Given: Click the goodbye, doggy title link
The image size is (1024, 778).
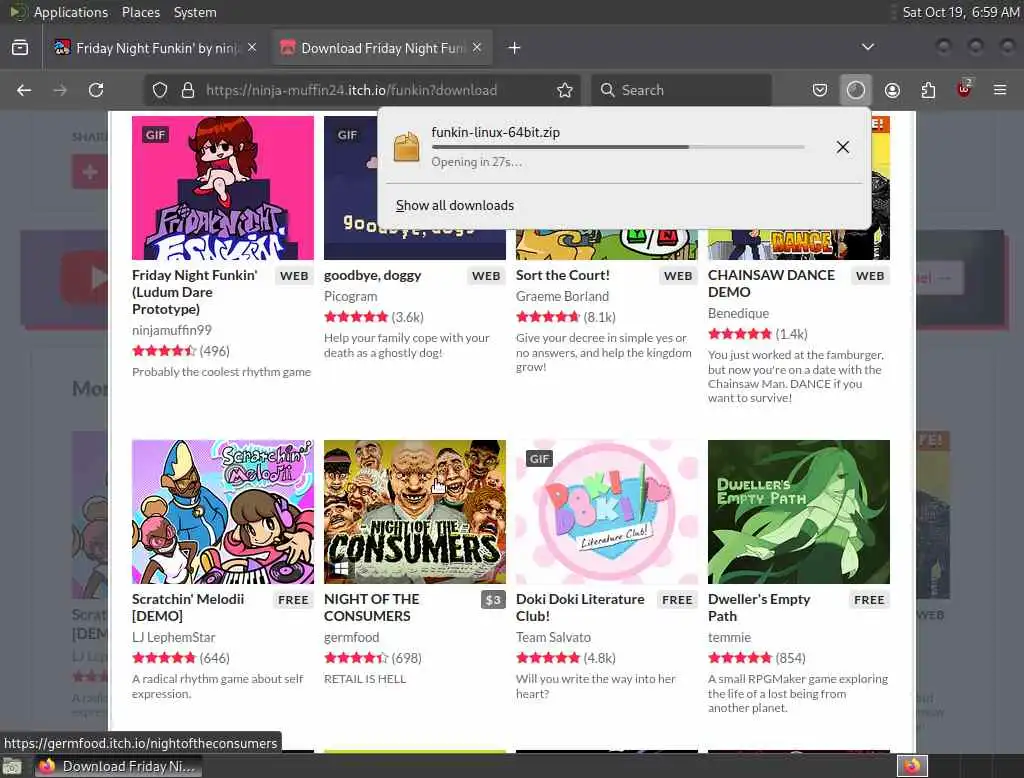Looking at the screenshot, I should tap(372, 275).
